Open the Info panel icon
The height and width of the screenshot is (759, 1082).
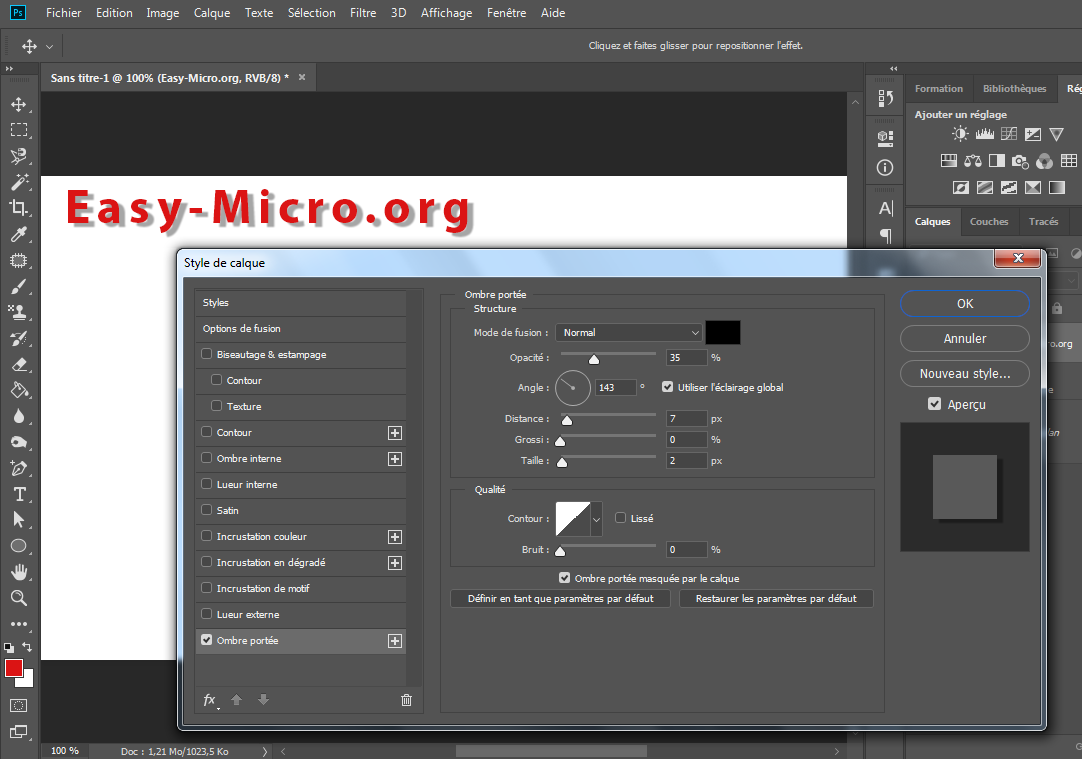click(885, 168)
